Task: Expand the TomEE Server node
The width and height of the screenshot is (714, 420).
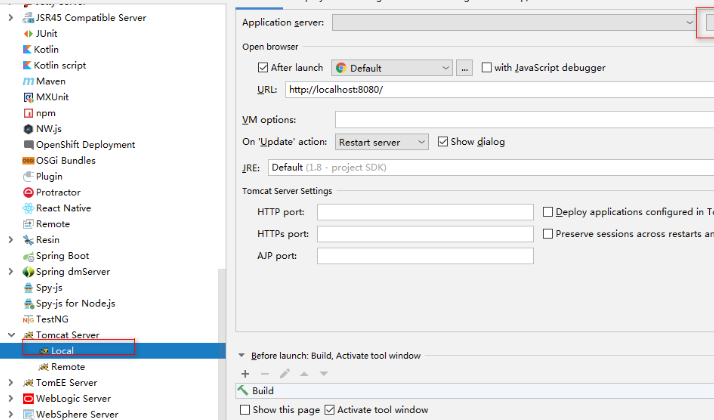Action: tap(10, 382)
